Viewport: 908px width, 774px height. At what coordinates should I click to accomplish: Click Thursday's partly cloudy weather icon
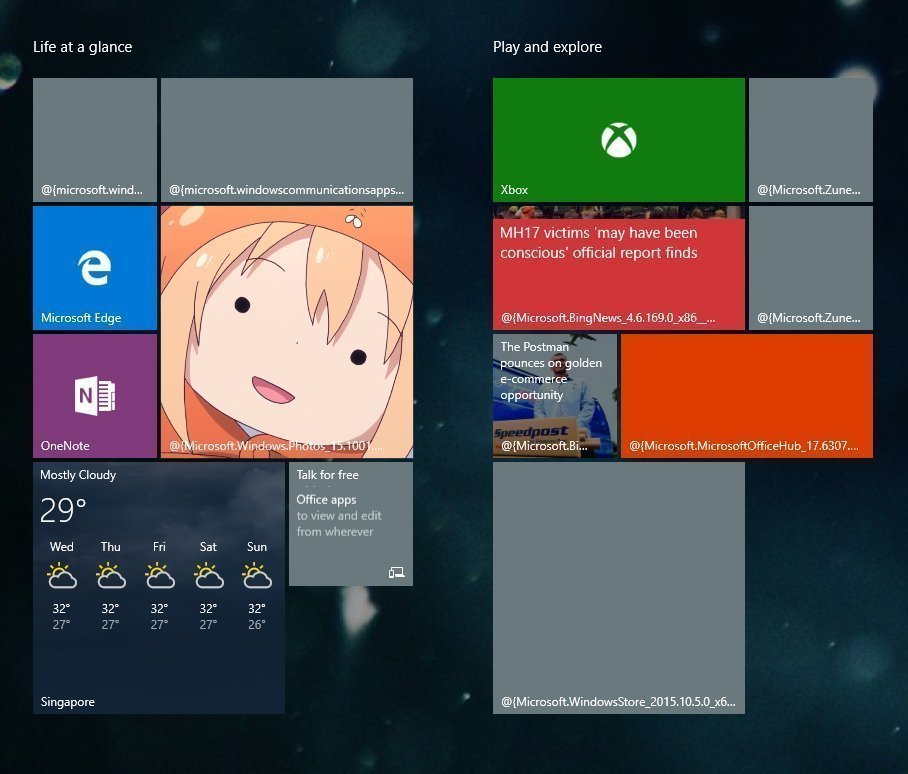111,577
